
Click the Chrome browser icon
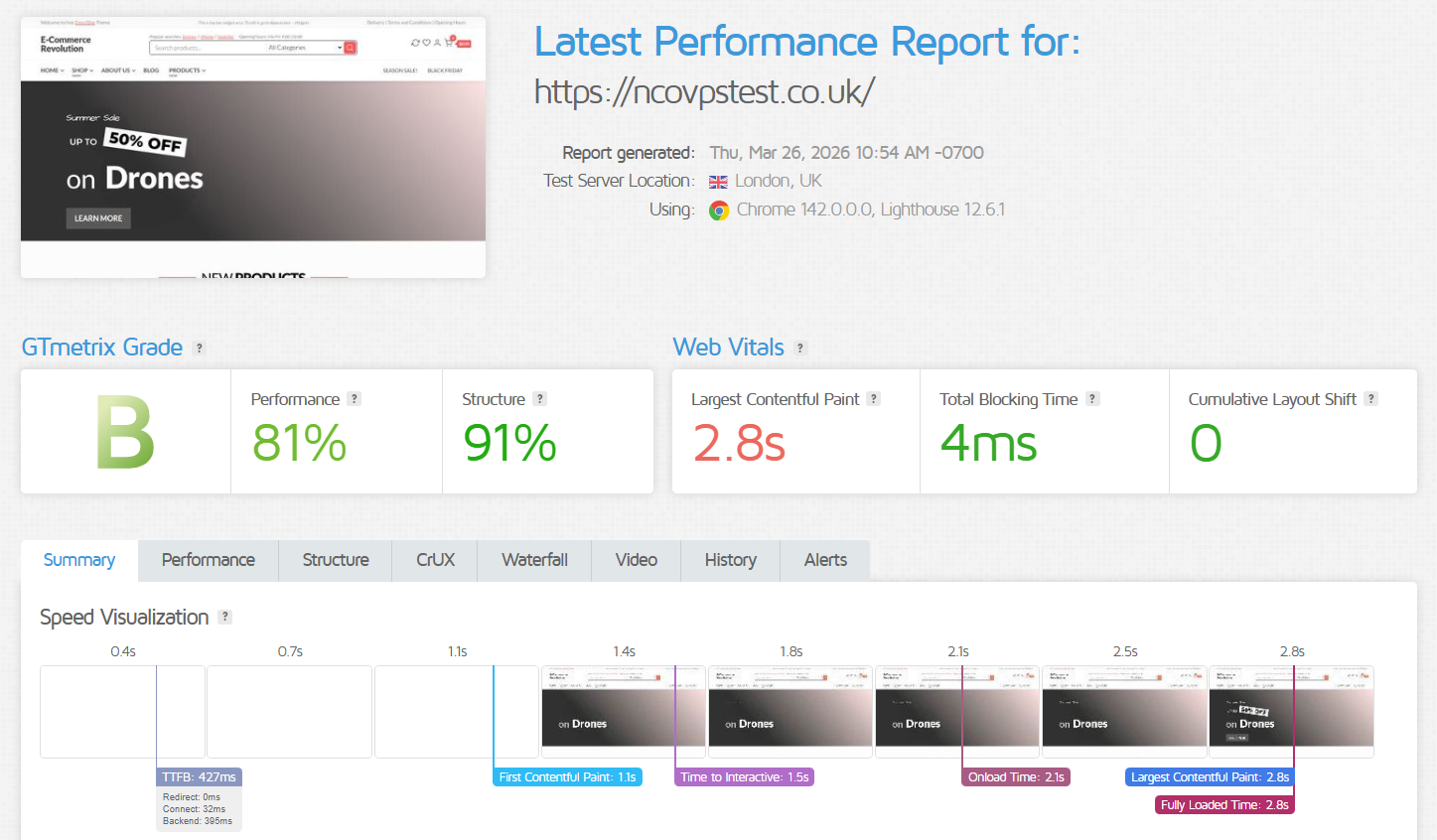[x=719, y=210]
